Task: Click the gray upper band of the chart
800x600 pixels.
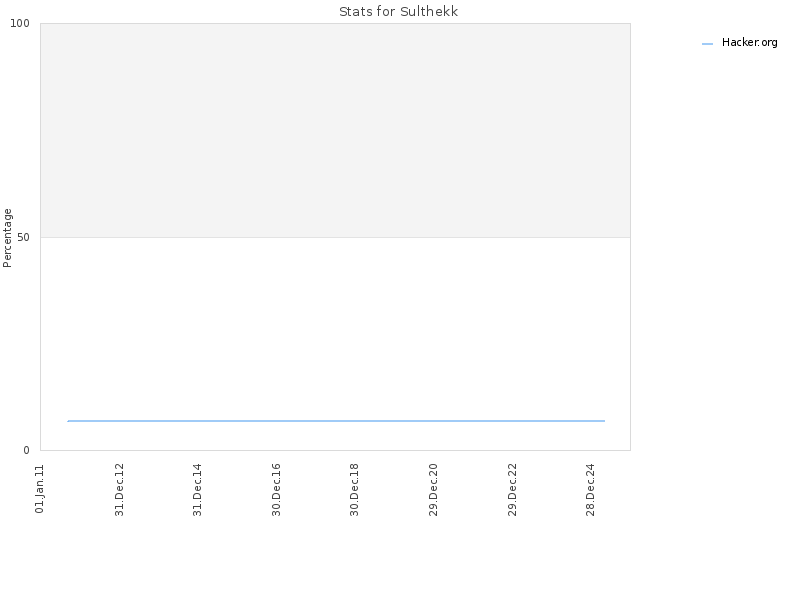Action: tap(335, 130)
